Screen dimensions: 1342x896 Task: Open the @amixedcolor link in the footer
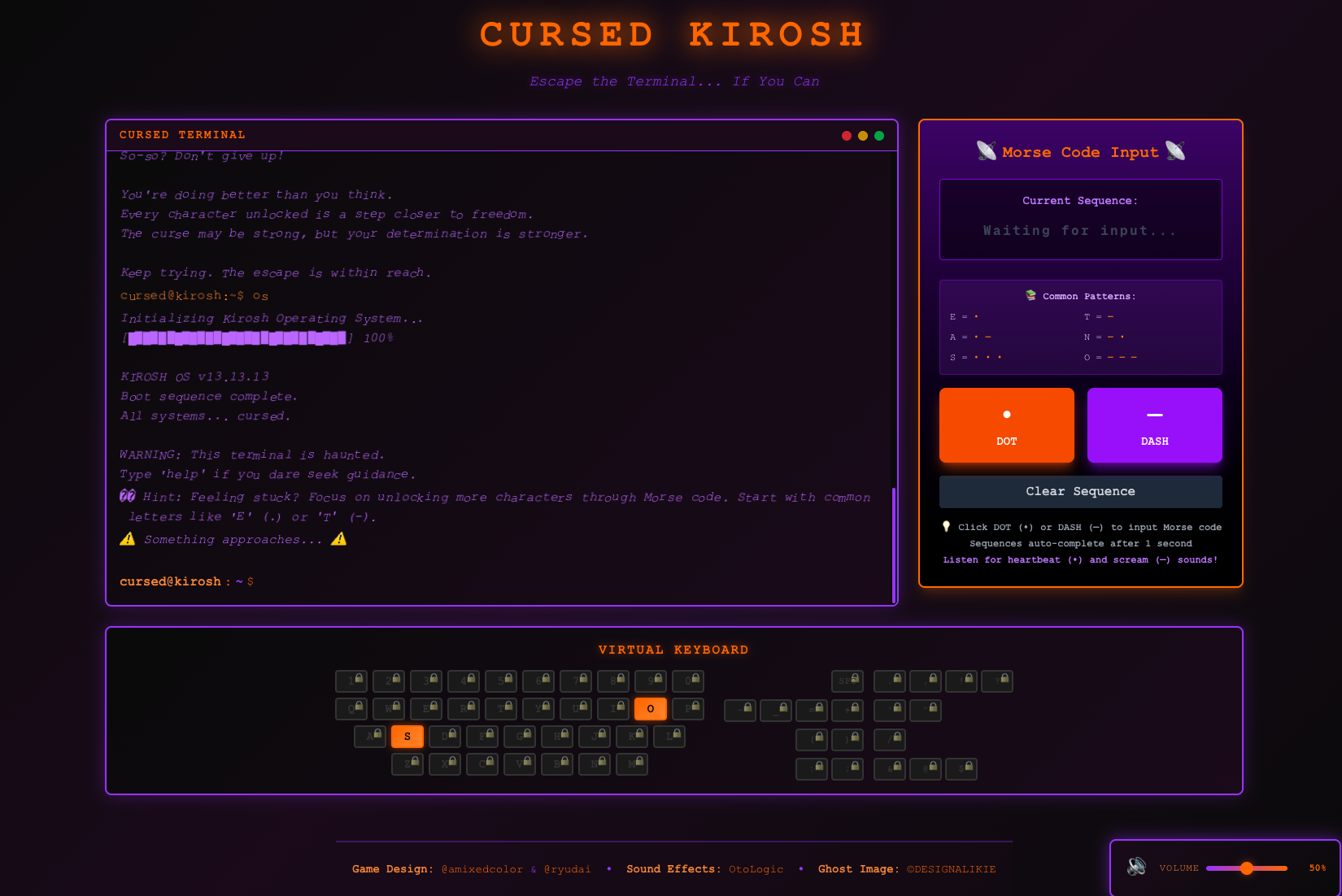point(481,868)
